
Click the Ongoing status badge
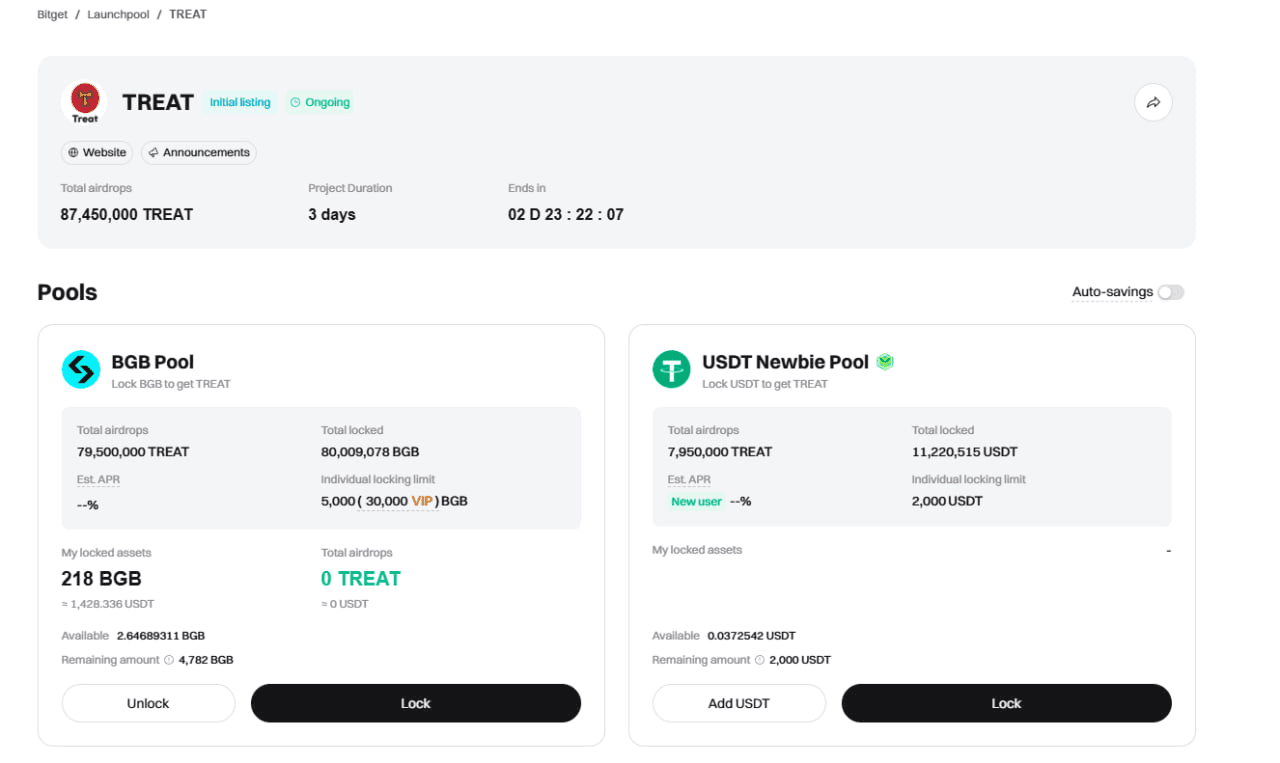click(x=320, y=102)
